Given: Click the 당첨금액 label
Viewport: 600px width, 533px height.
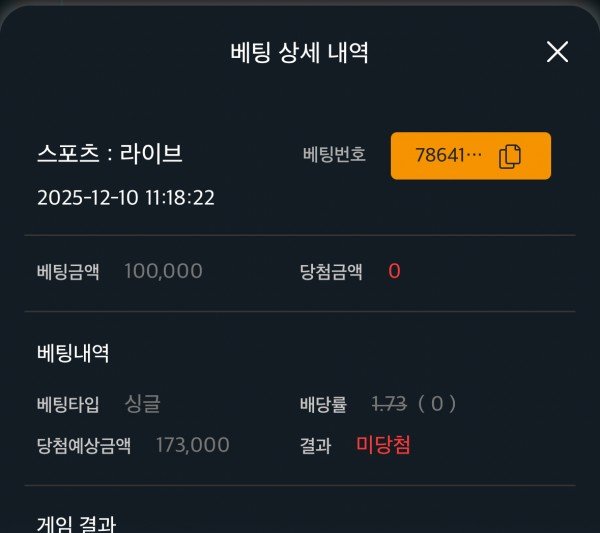Looking at the screenshot, I should [331, 271].
